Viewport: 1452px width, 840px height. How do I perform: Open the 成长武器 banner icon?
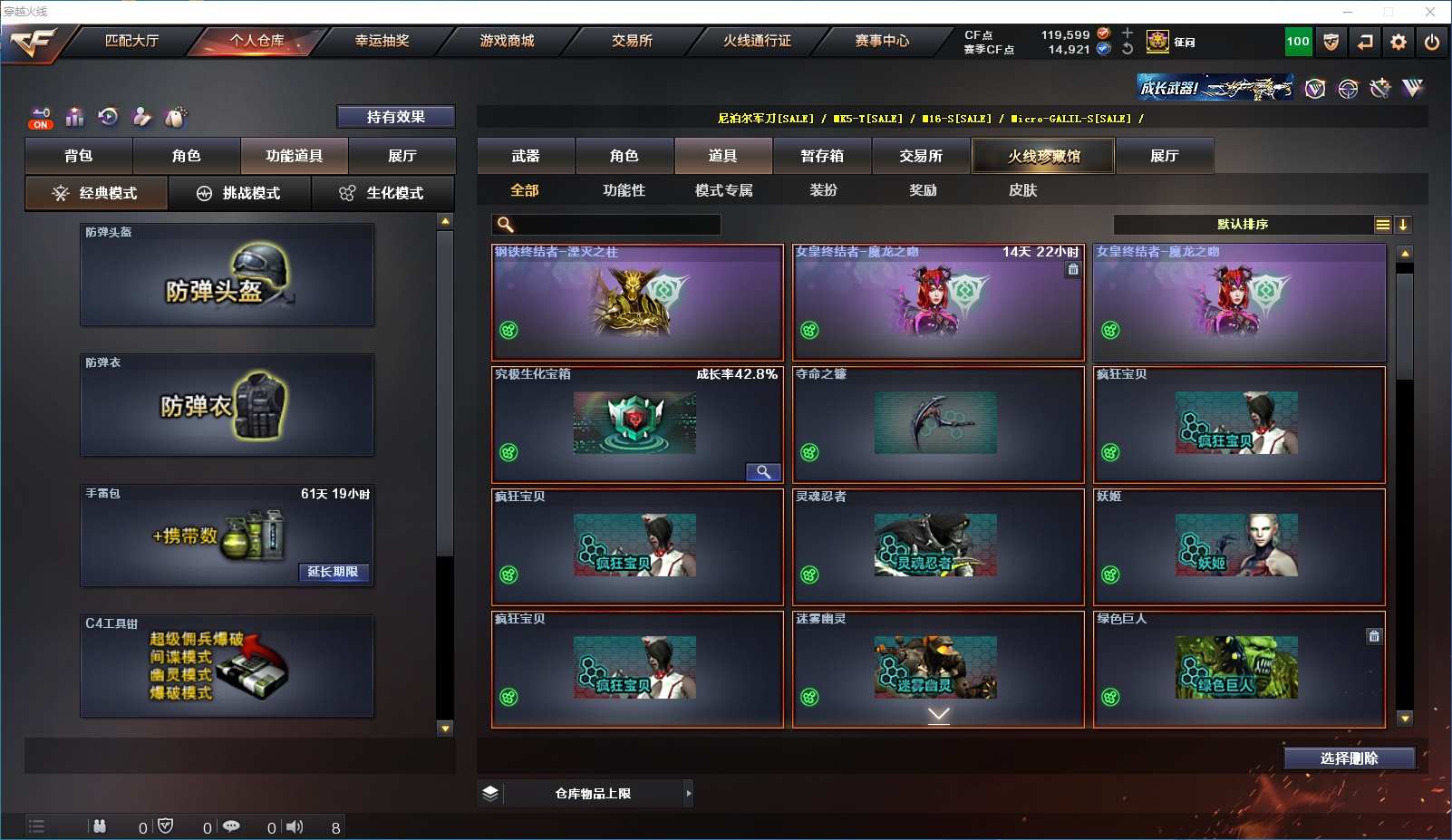pyautogui.click(x=1215, y=88)
